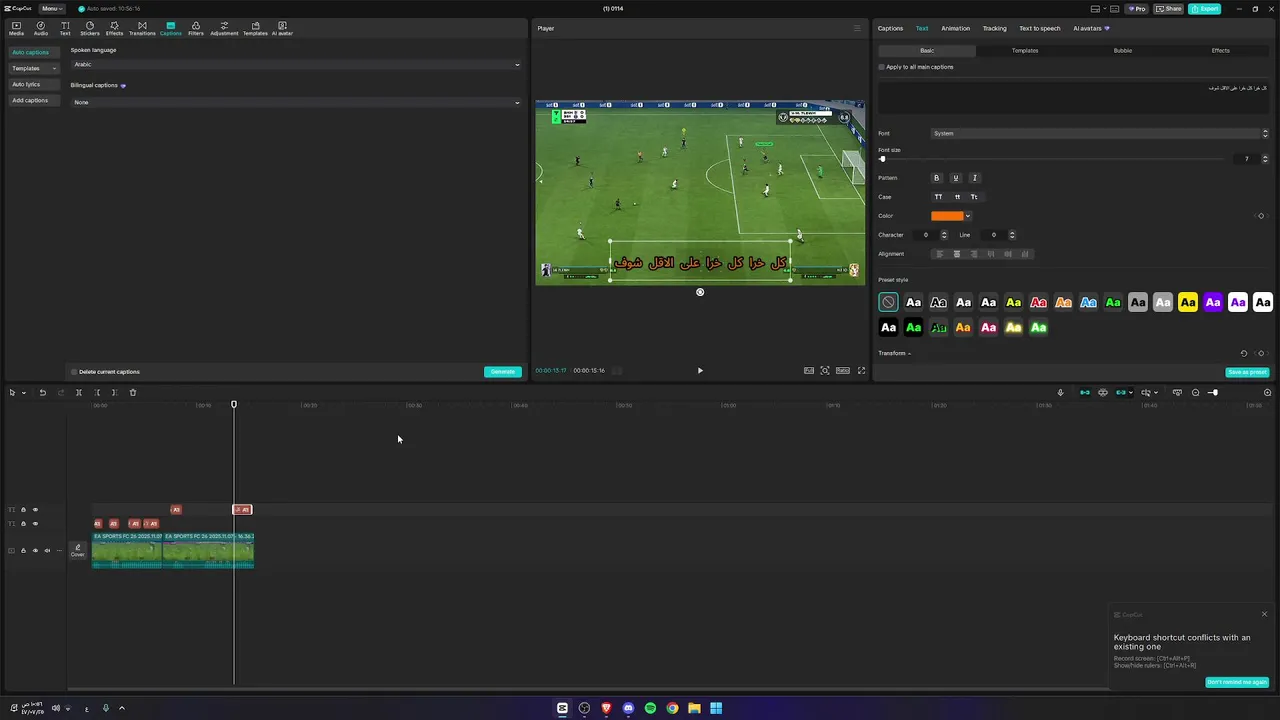Click the Record voiceover microphone icon
This screenshot has width=1280, height=720.
(x=1060, y=392)
